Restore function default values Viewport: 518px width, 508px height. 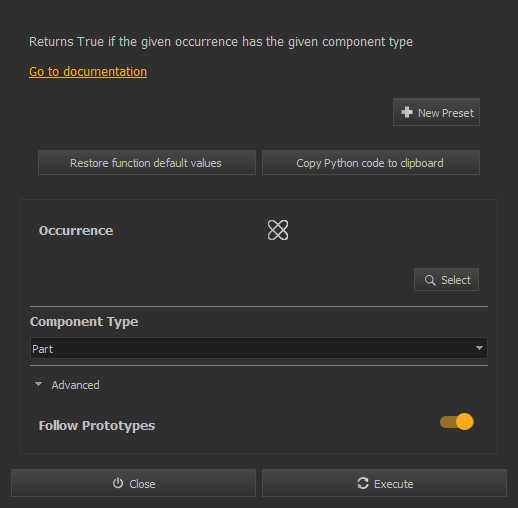pyautogui.click(x=147, y=163)
